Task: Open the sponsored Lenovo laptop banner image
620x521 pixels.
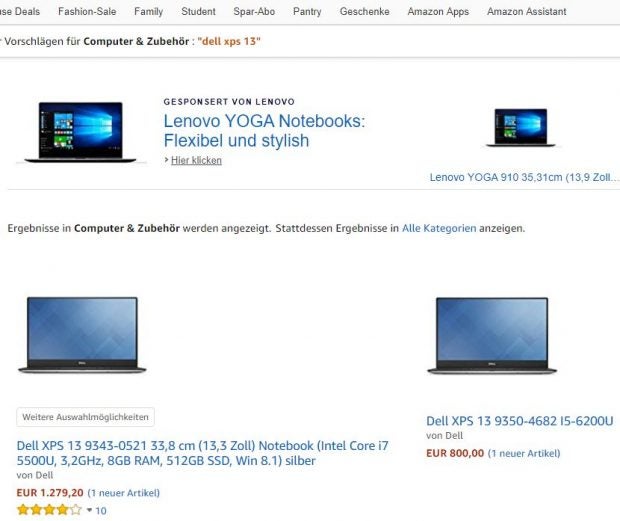Action: 81,132
